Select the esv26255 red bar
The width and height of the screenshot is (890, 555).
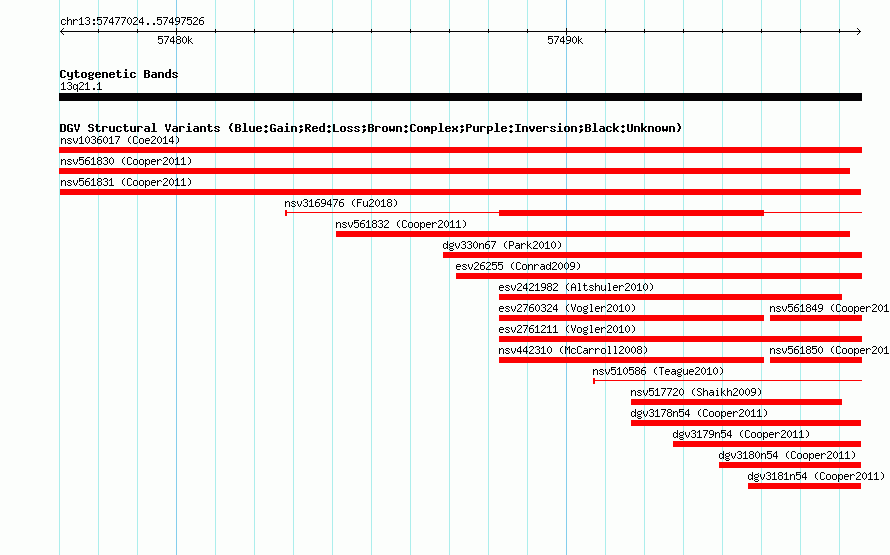659,276
